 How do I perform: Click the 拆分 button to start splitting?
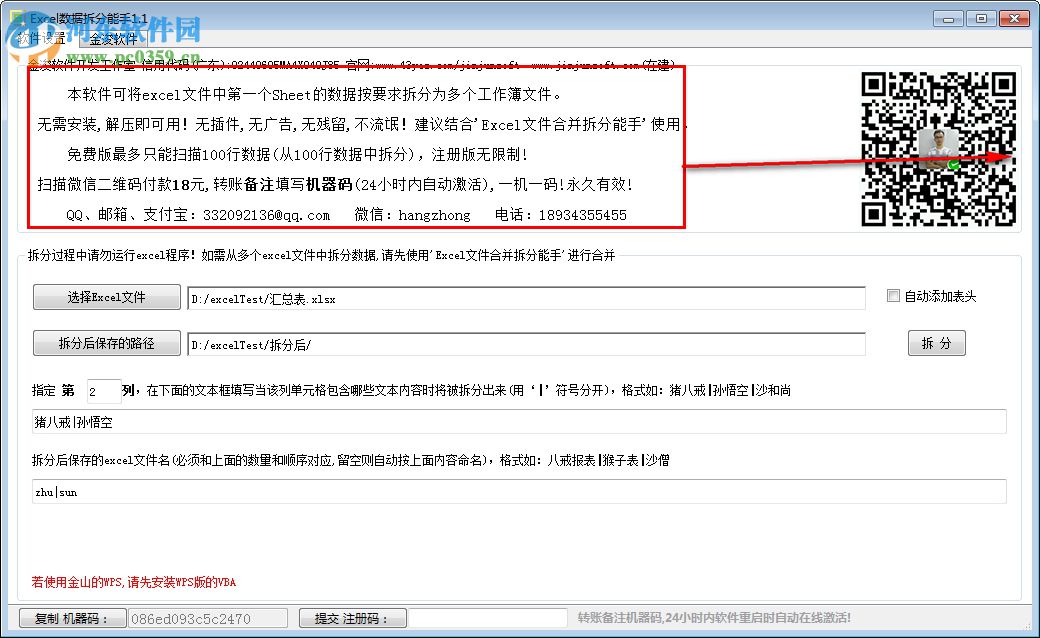[936, 343]
